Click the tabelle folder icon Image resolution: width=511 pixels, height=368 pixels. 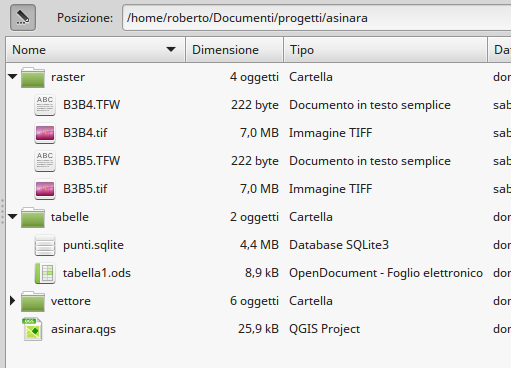(33, 217)
